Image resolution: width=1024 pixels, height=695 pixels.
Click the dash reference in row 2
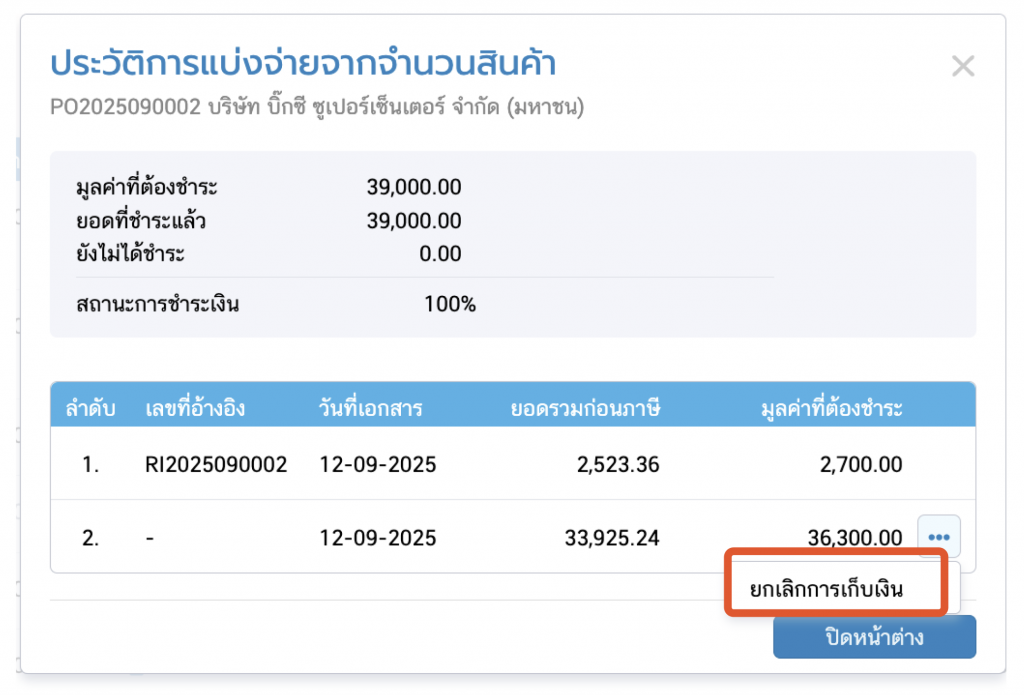149,538
